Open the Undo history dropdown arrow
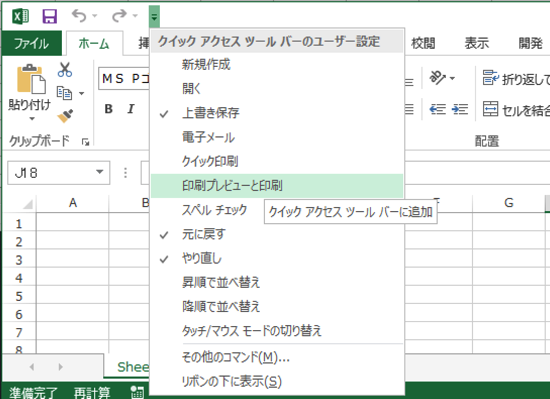This screenshot has width=550, height=399. click(95, 16)
